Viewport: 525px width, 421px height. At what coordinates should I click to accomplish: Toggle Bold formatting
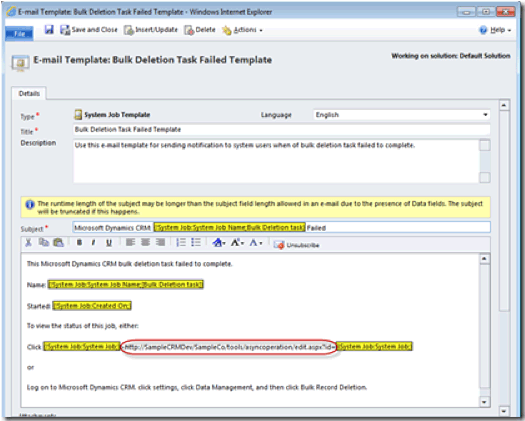[x=79, y=242]
